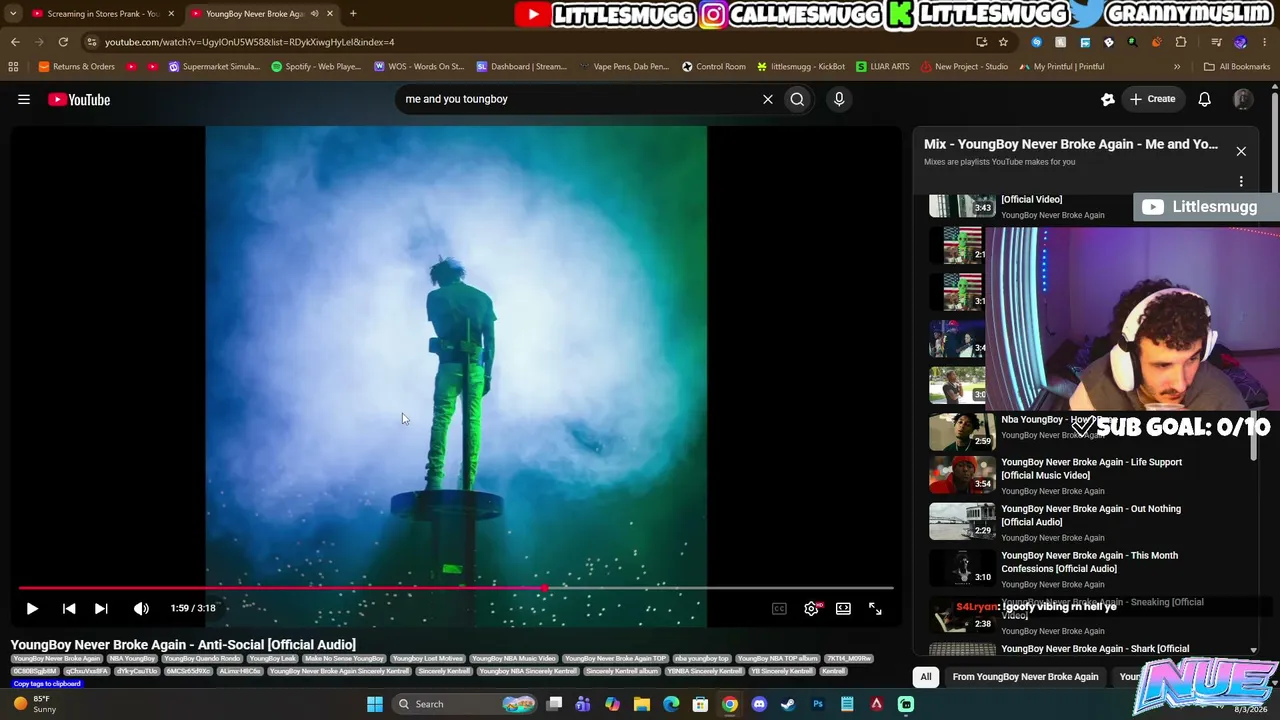This screenshot has height=720, width=1280.
Task: Open the Chrome three-dot menu
Action: (x=1264, y=42)
